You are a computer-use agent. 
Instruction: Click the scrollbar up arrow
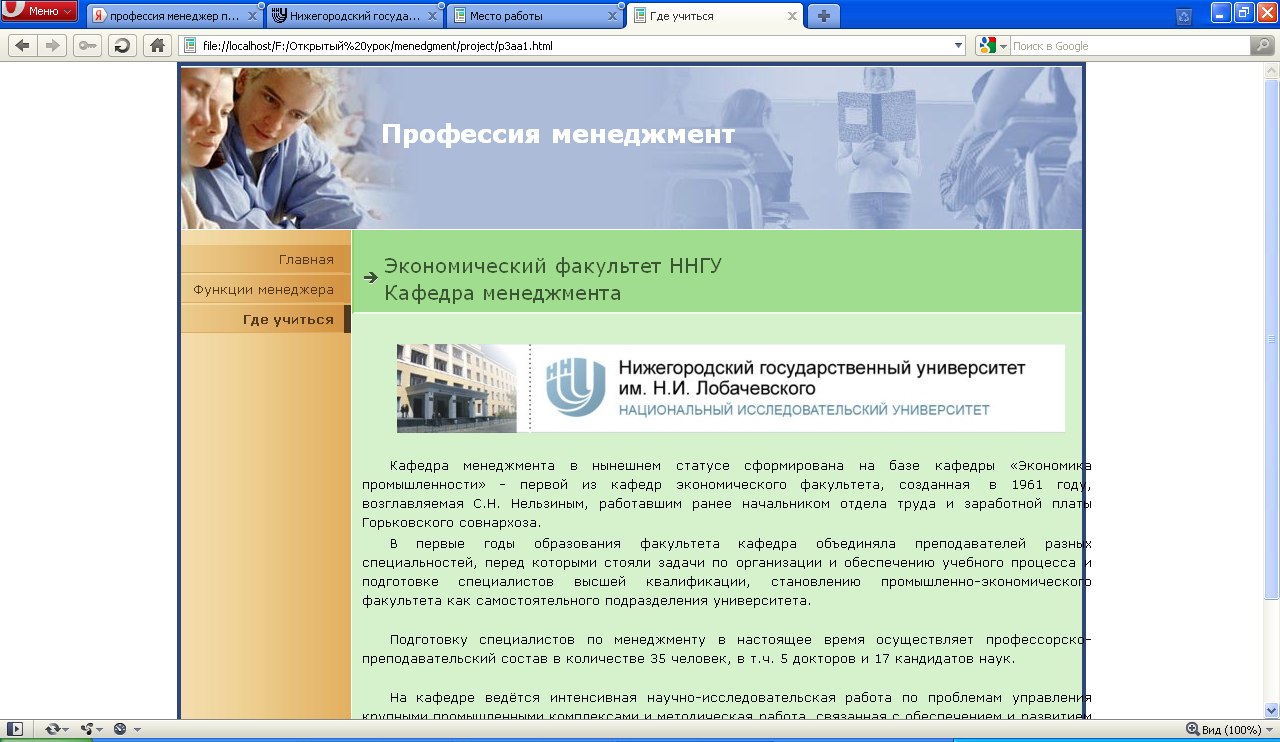pos(1272,71)
